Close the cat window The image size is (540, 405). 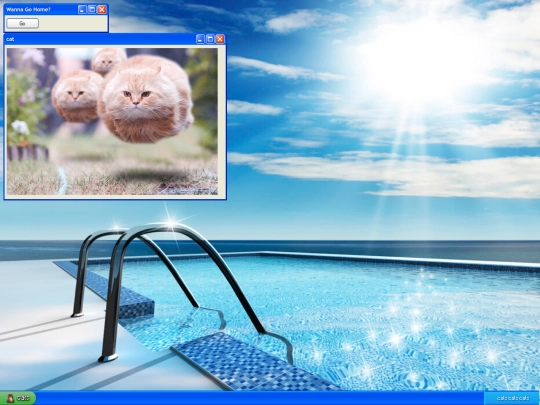(220, 39)
